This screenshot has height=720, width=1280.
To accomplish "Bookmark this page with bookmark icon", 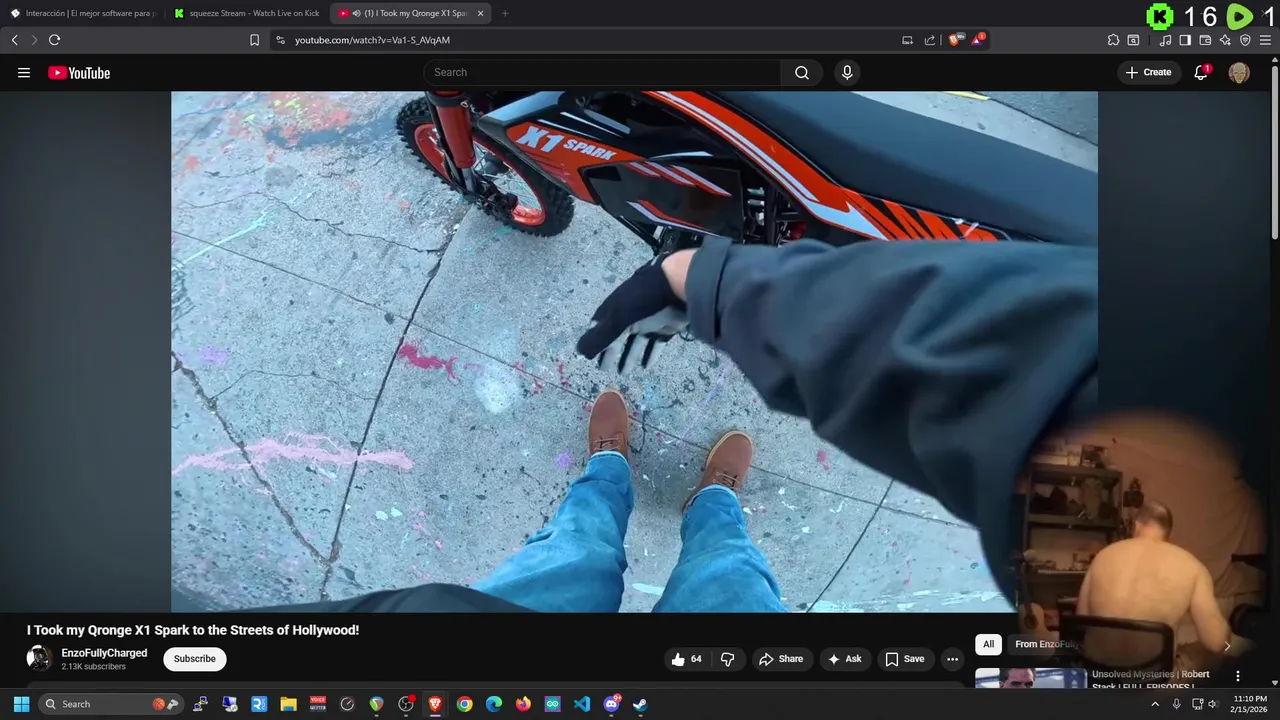I will [254, 40].
